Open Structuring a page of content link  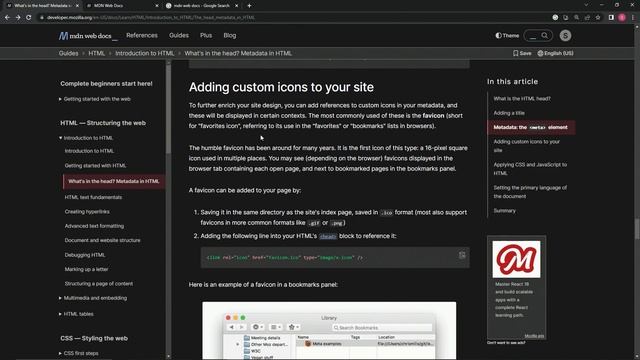click(x=98, y=283)
